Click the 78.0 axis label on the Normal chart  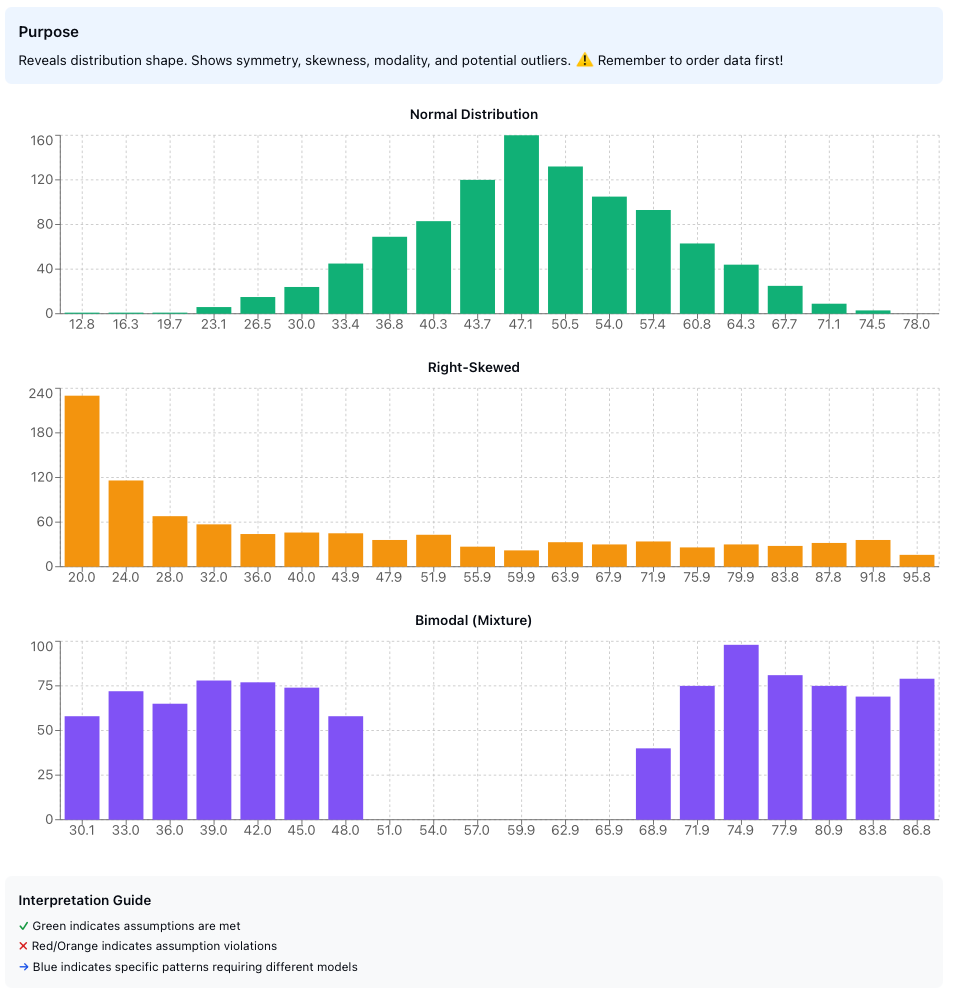click(917, 323)
